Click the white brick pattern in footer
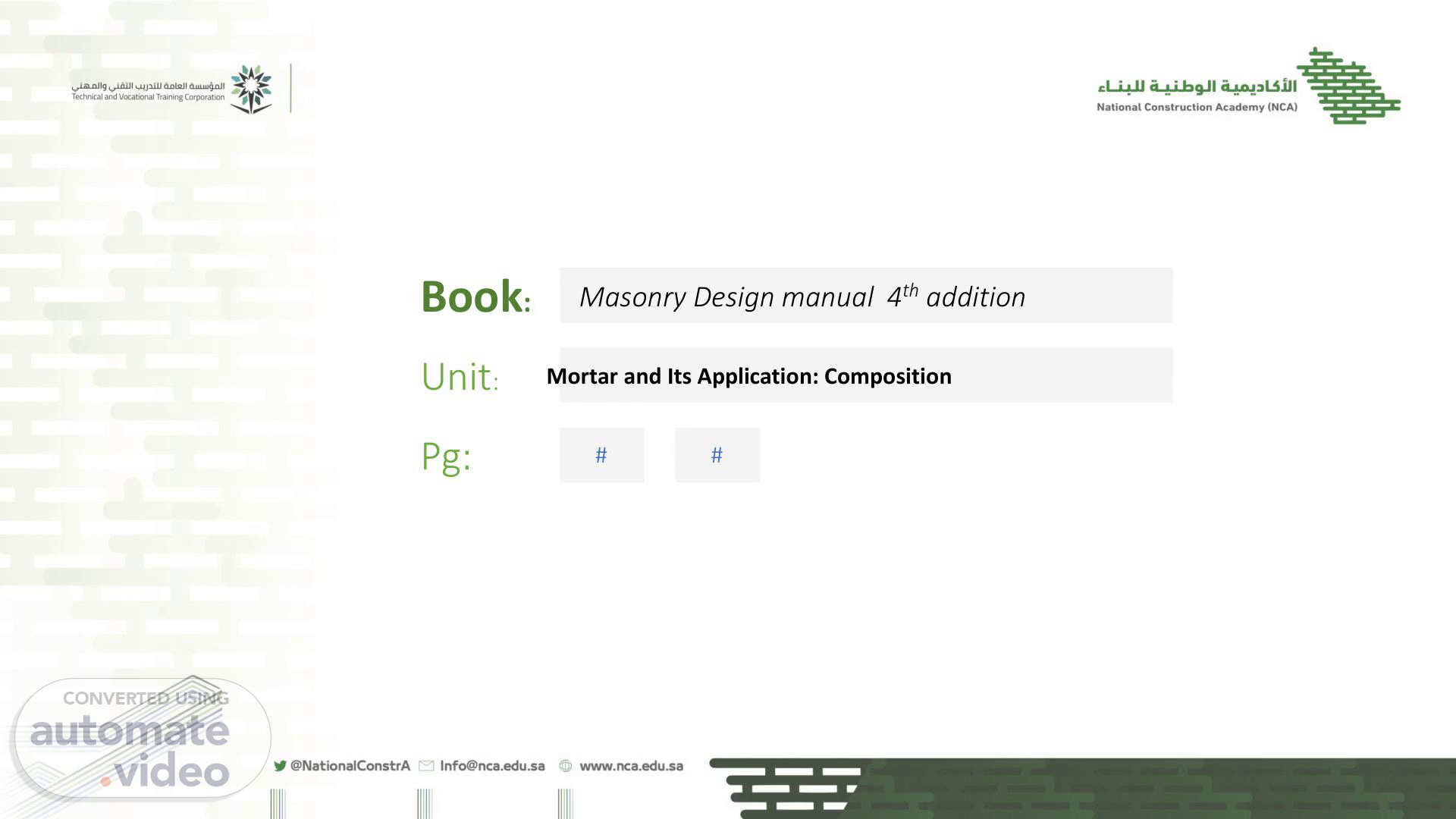The width and height of the screenshot is (1456, 819). coord(792,788)
